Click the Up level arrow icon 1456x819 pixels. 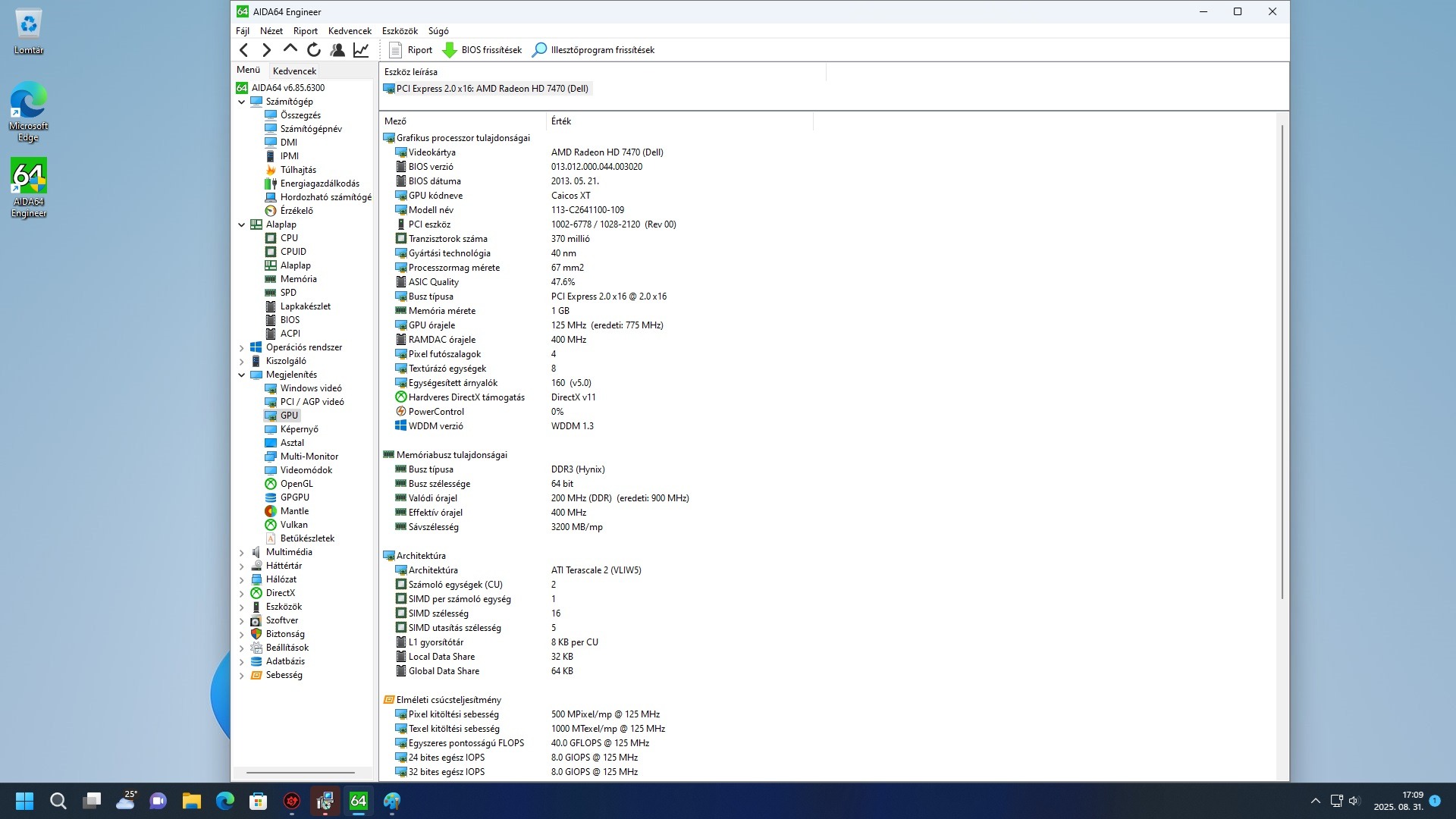tap(290, 49)
